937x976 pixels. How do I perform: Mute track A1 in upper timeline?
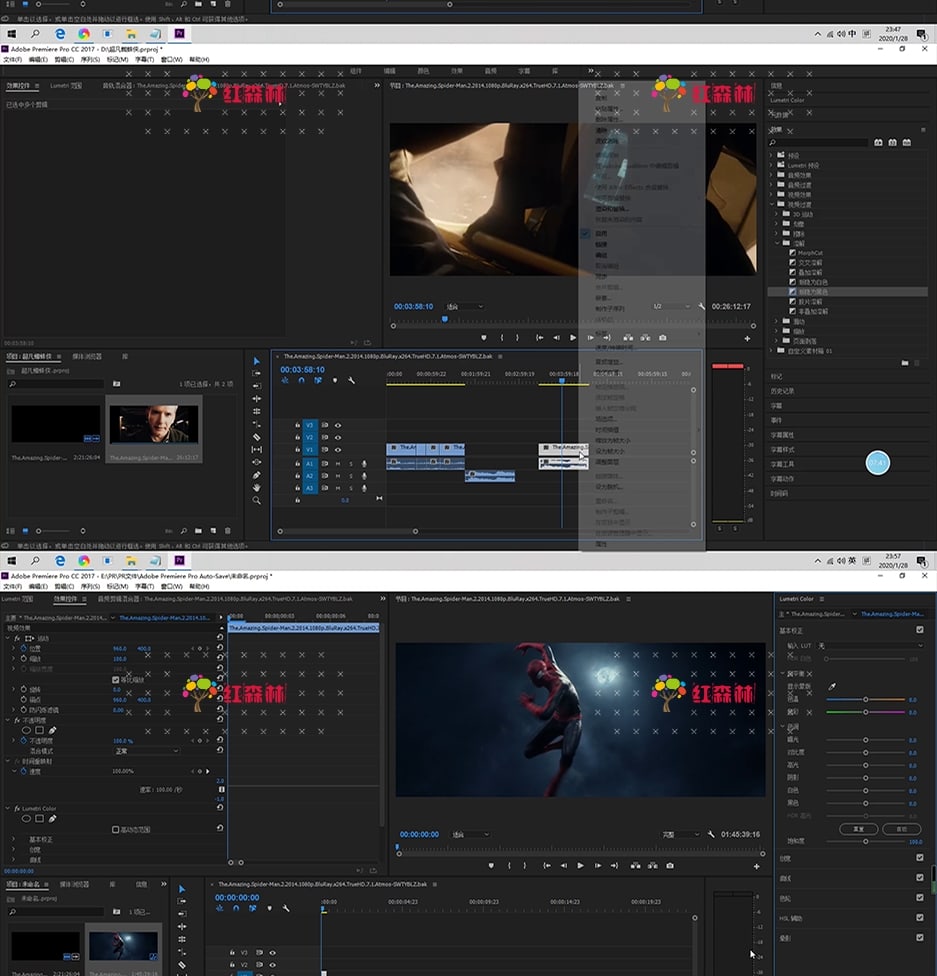(338, 464)
